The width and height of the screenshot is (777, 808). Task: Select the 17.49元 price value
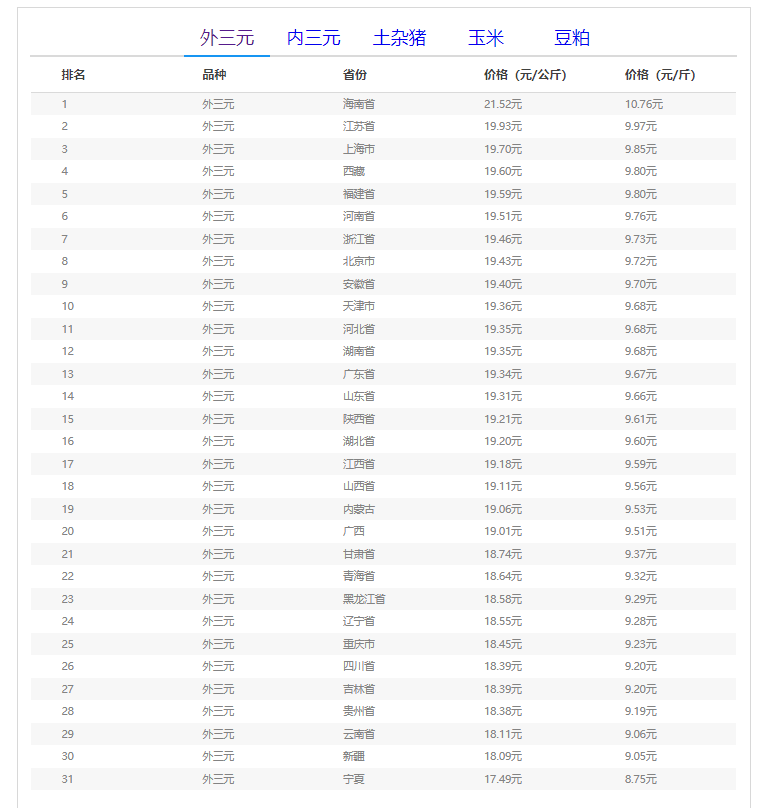pyautogui.click(x=503, y=779)
